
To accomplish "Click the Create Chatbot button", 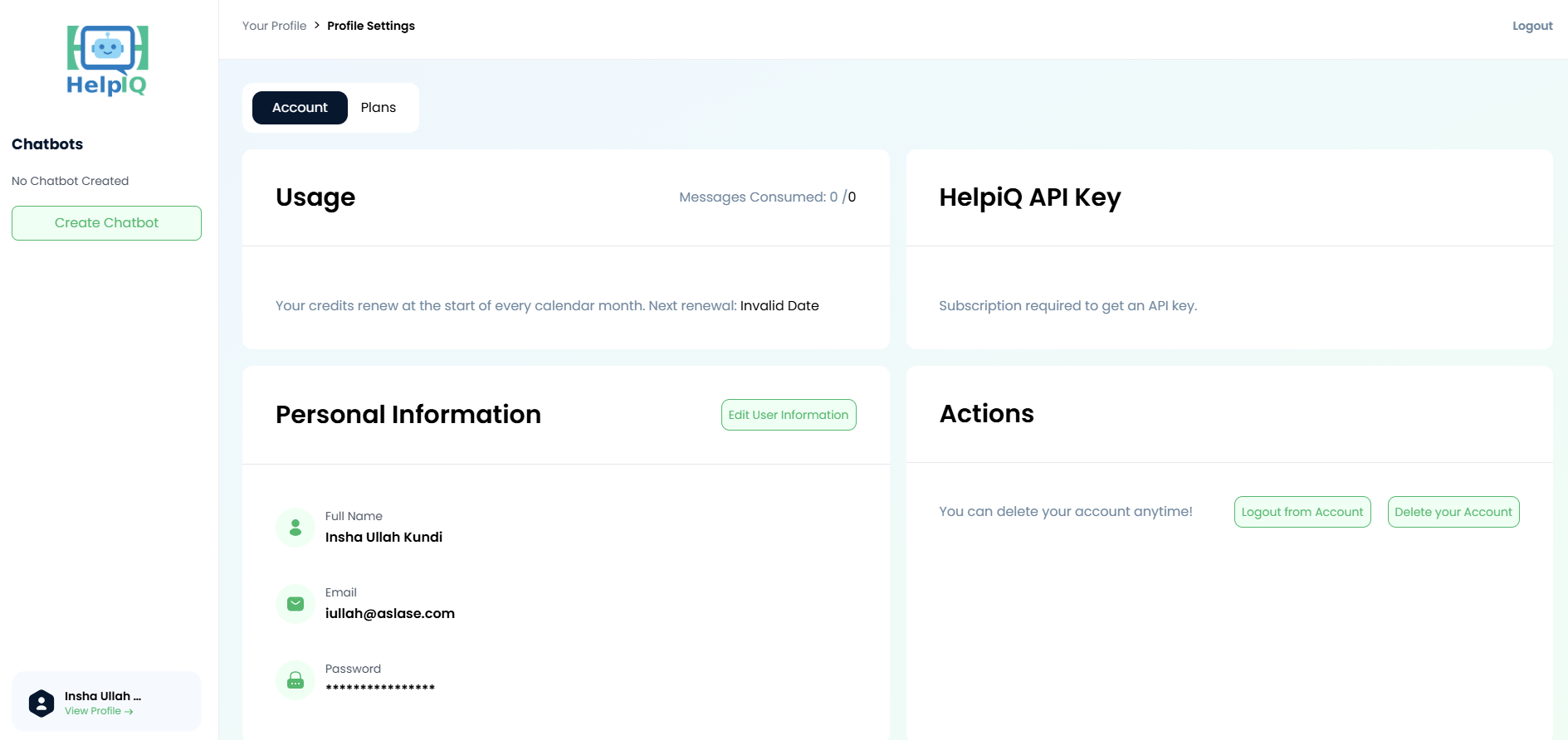I will click(x=106, y=223).
